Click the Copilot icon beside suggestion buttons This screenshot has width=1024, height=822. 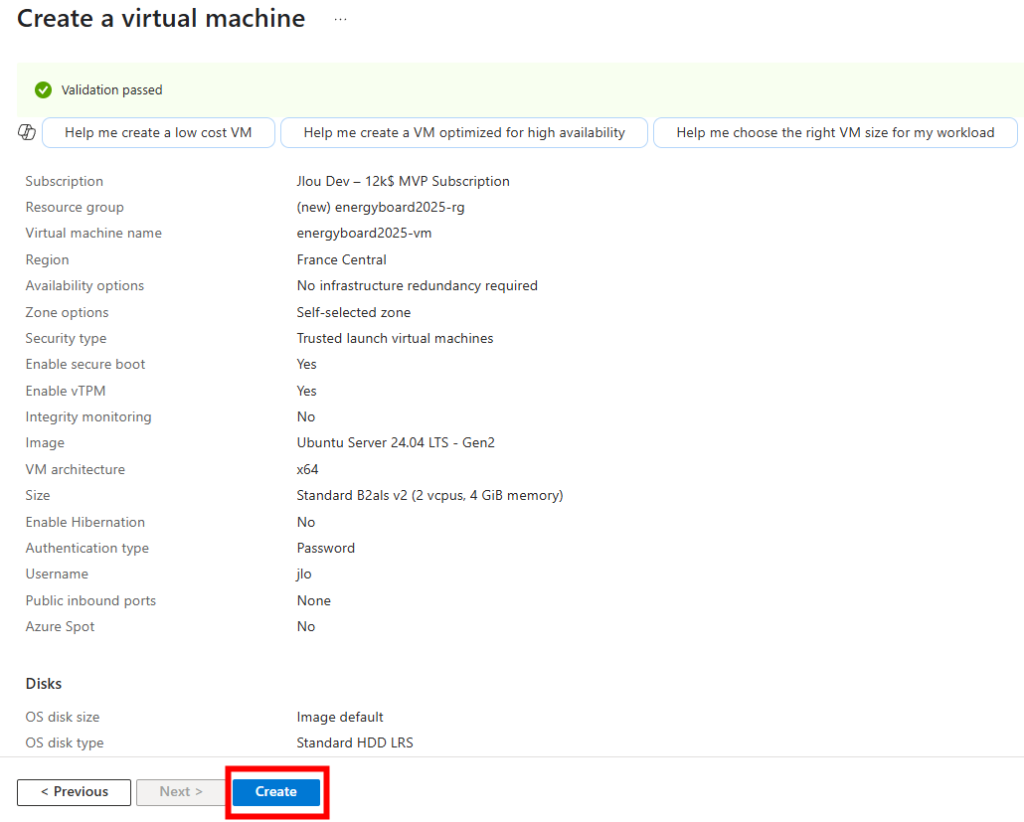[x=27, y=132]
